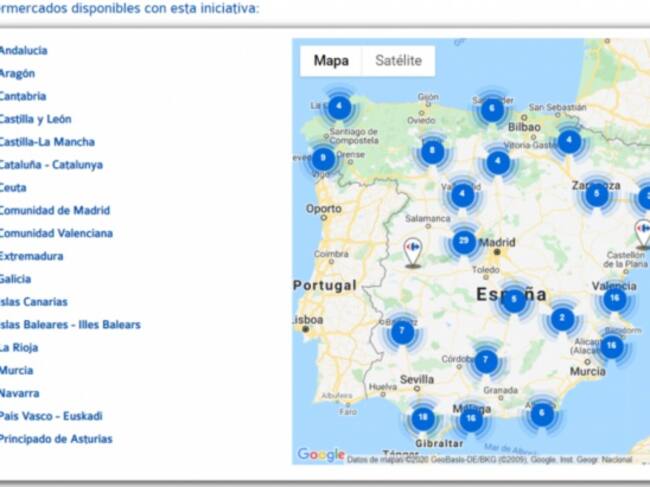Select the Cataluña - Catalunya link
This screenshot has height=487, width=650.
51,165
